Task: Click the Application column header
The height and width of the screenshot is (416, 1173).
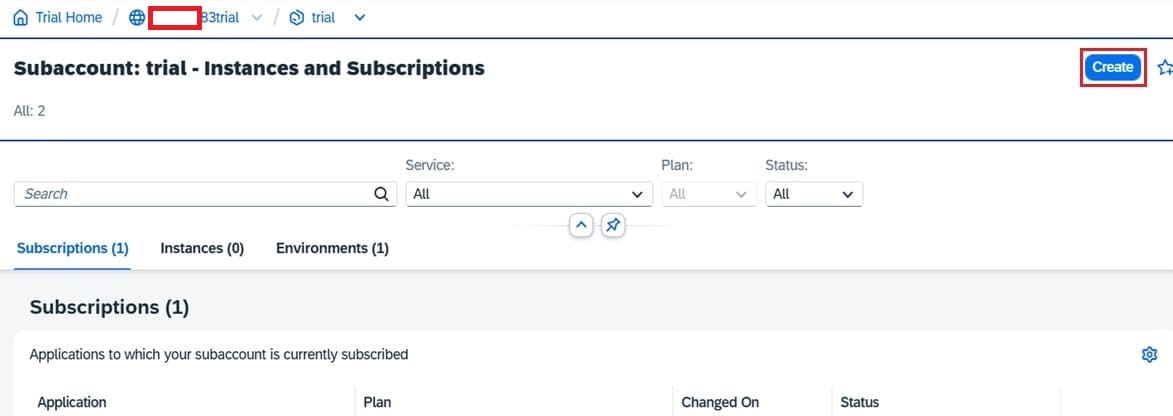Action: point(72,402)
